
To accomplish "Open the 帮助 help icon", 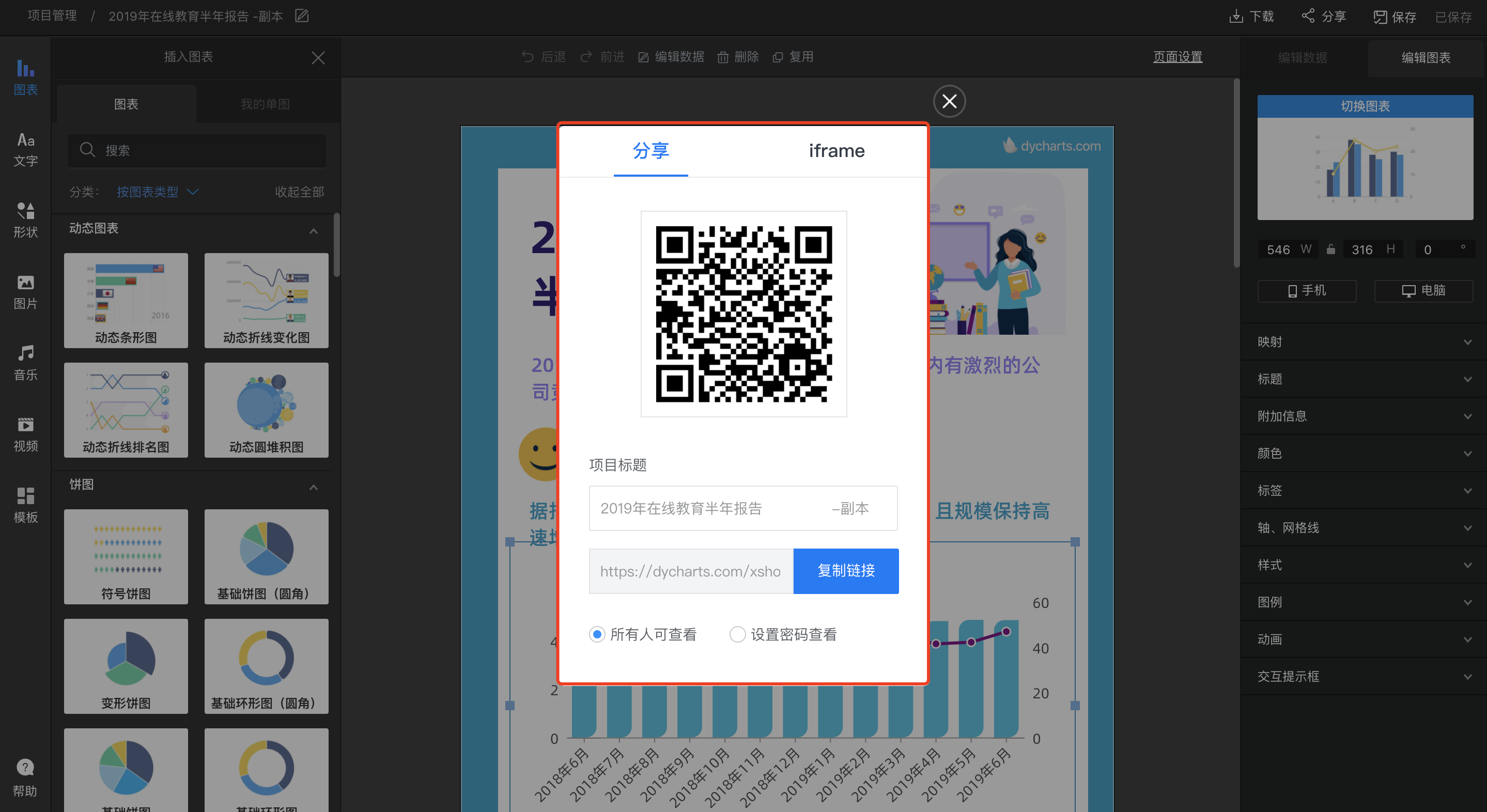I will tap(25, 778).
